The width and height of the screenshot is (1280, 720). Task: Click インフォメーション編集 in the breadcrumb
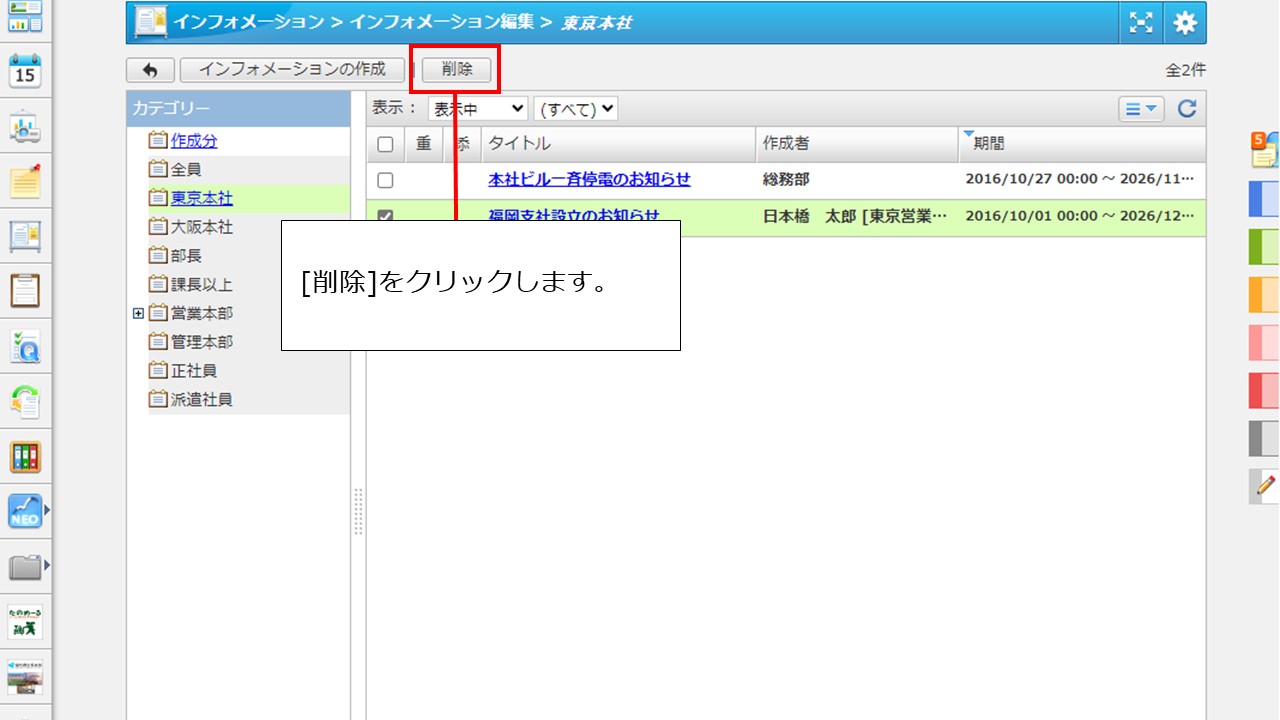pyautogui.click(x=441, y=22)
